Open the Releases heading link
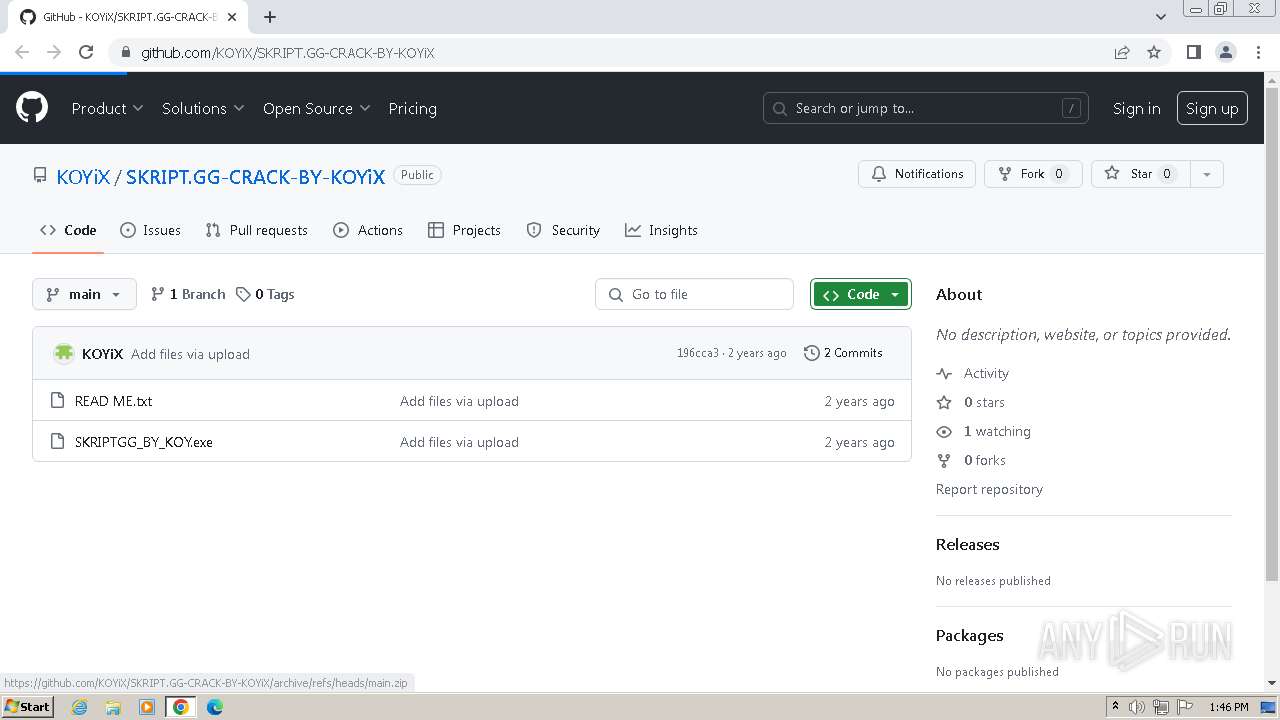1280x720 pixels. [967, 544]
